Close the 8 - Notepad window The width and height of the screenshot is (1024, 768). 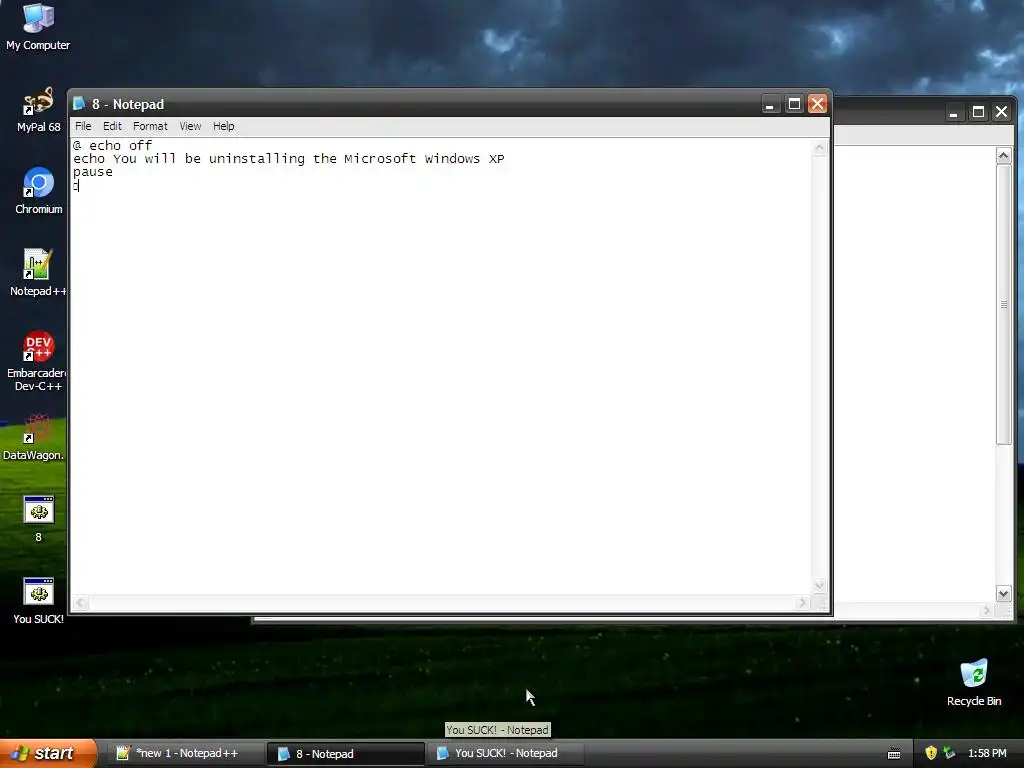818,104
